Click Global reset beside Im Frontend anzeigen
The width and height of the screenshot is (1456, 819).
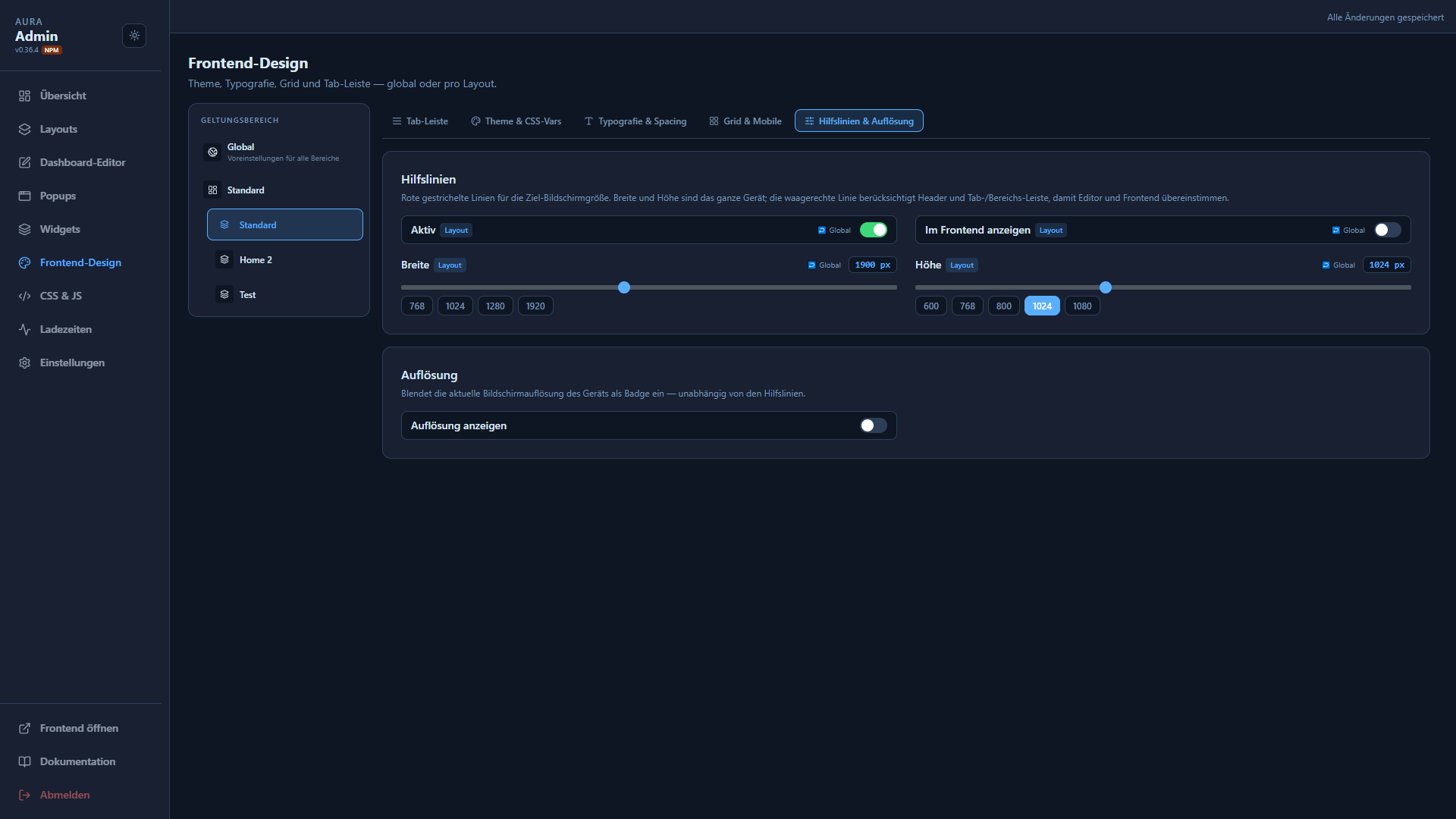[x=1348, y=231]
